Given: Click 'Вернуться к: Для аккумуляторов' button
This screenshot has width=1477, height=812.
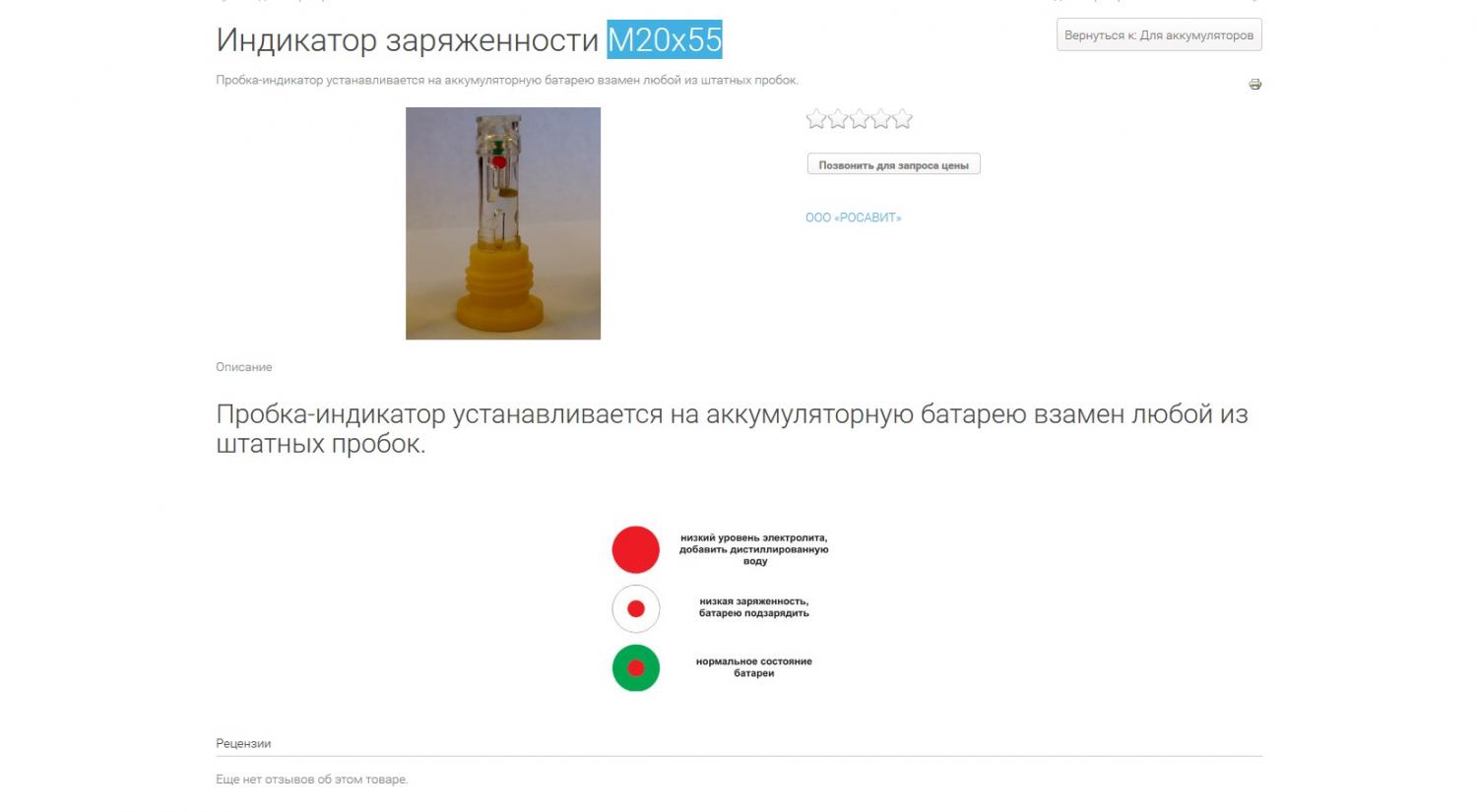Looking at the screenshot, I should tap(1159, 34).
